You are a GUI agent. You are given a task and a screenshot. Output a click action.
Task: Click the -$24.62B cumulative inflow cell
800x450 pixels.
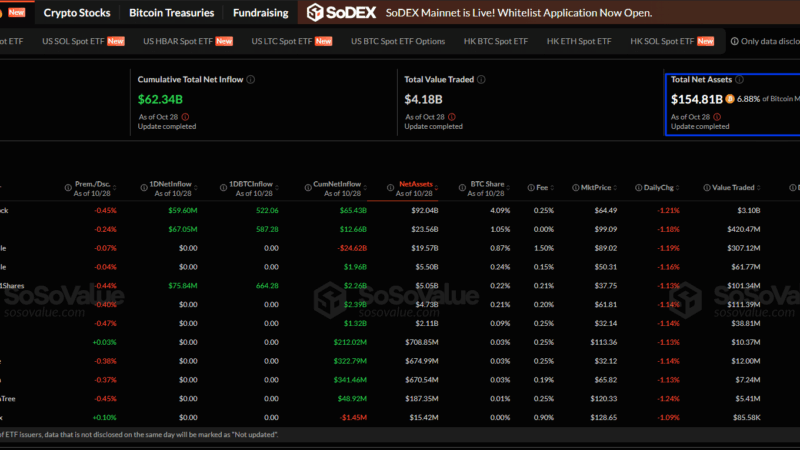(x=352, y=248)
